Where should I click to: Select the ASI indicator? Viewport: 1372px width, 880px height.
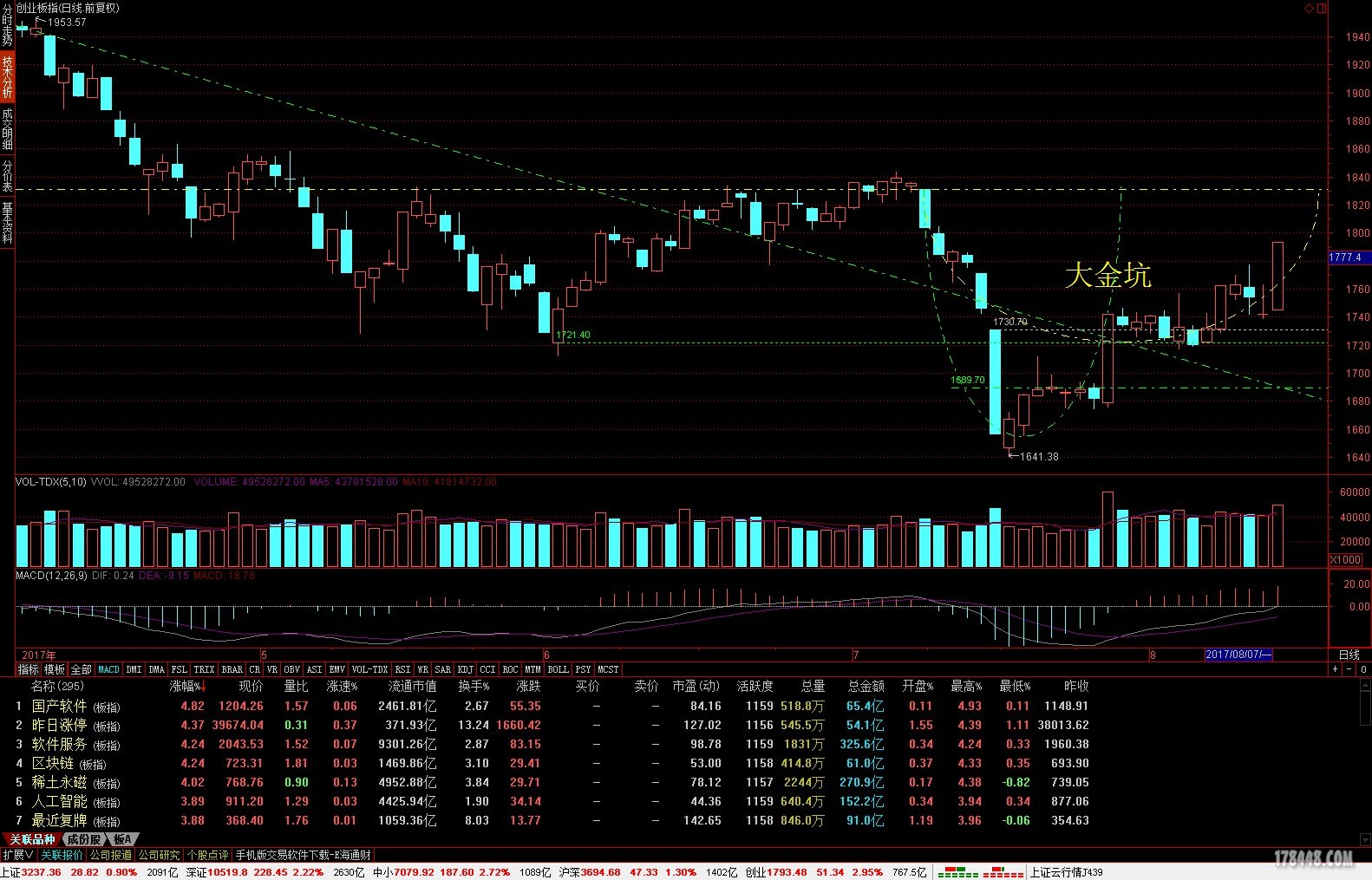[315, 669]
